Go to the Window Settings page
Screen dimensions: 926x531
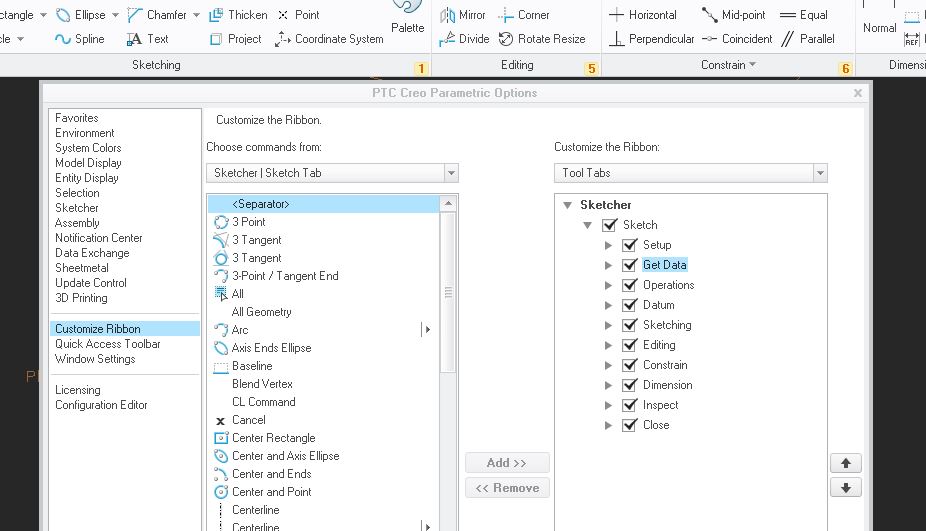tap(95, 359)
